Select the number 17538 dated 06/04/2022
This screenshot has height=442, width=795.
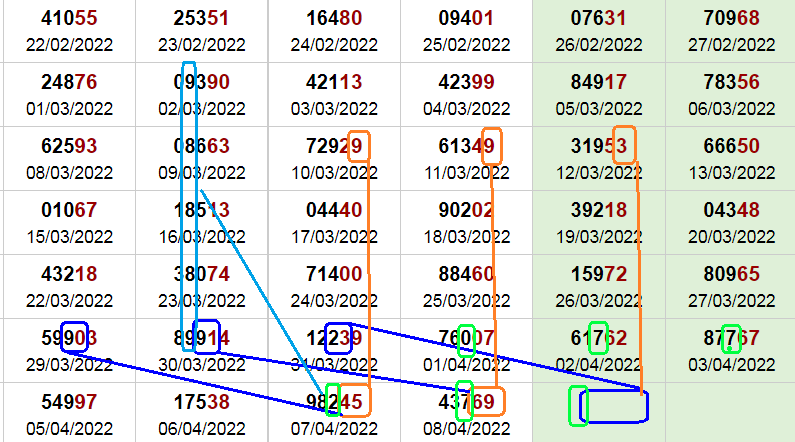202,402
